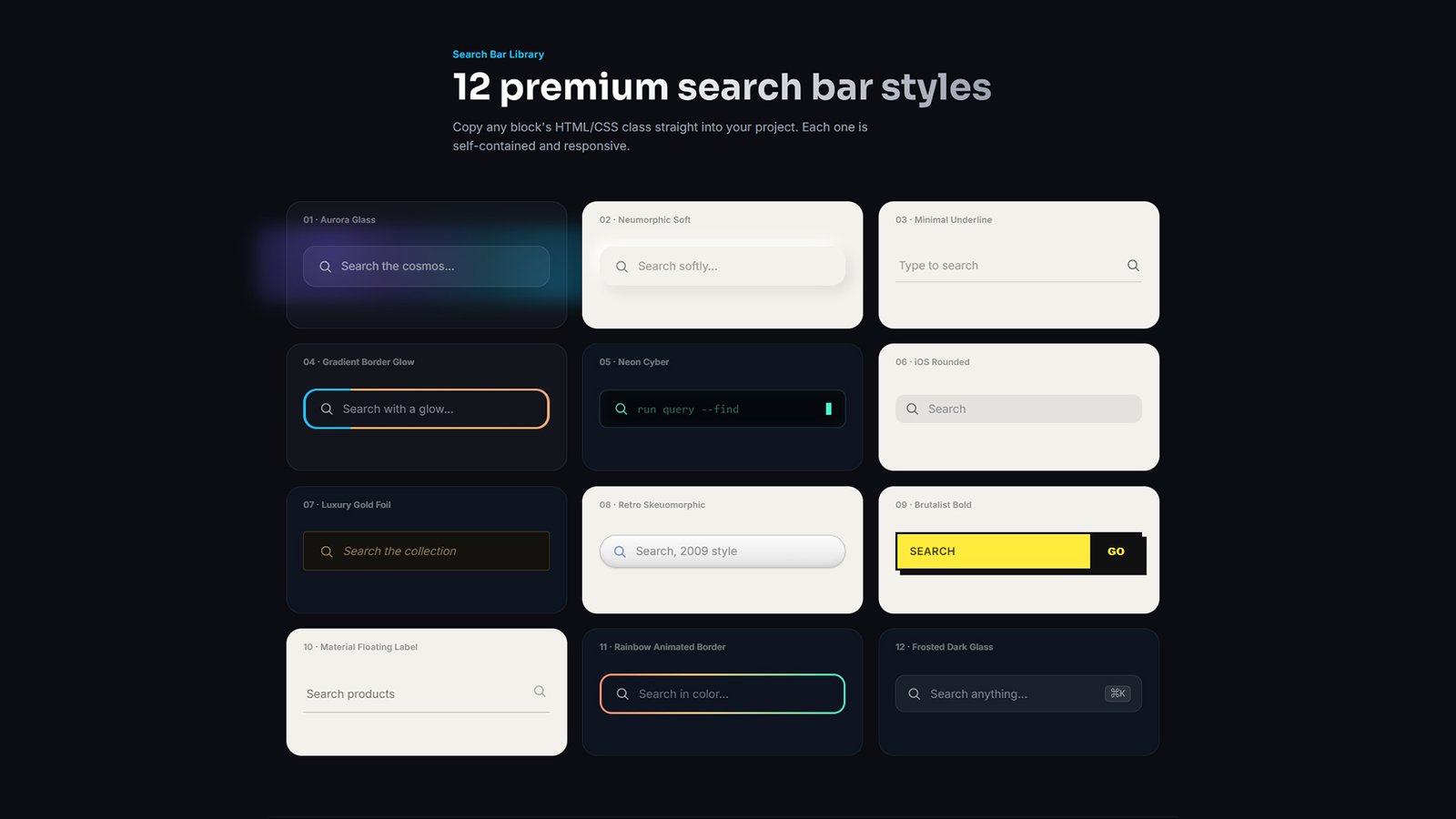Click the '12 · Frosted Dark Glass' card label
Viewport: 1456px width, 819px height.
pyautogui.click(x=945, y=647)
